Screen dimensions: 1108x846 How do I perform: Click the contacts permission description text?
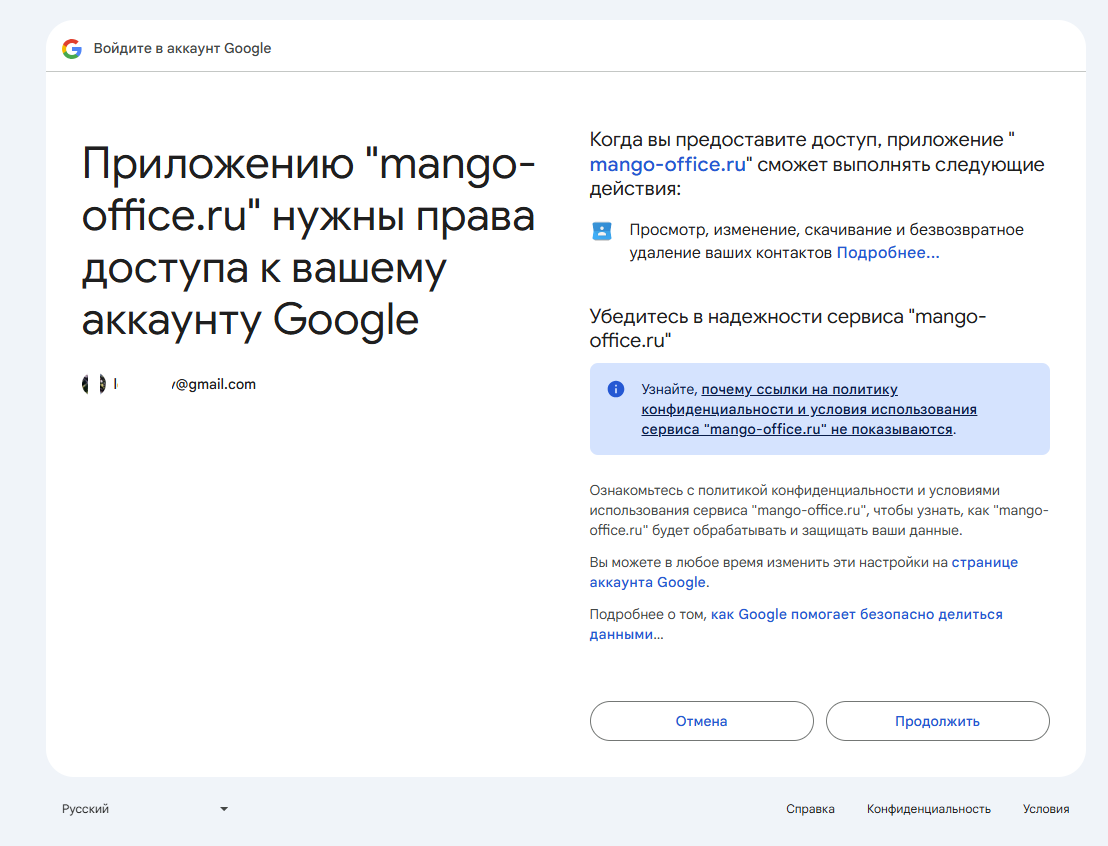826,241
